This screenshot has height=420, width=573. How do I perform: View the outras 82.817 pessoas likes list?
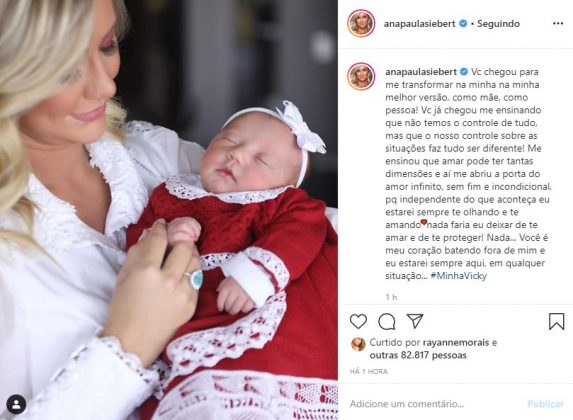click(418, 355)
